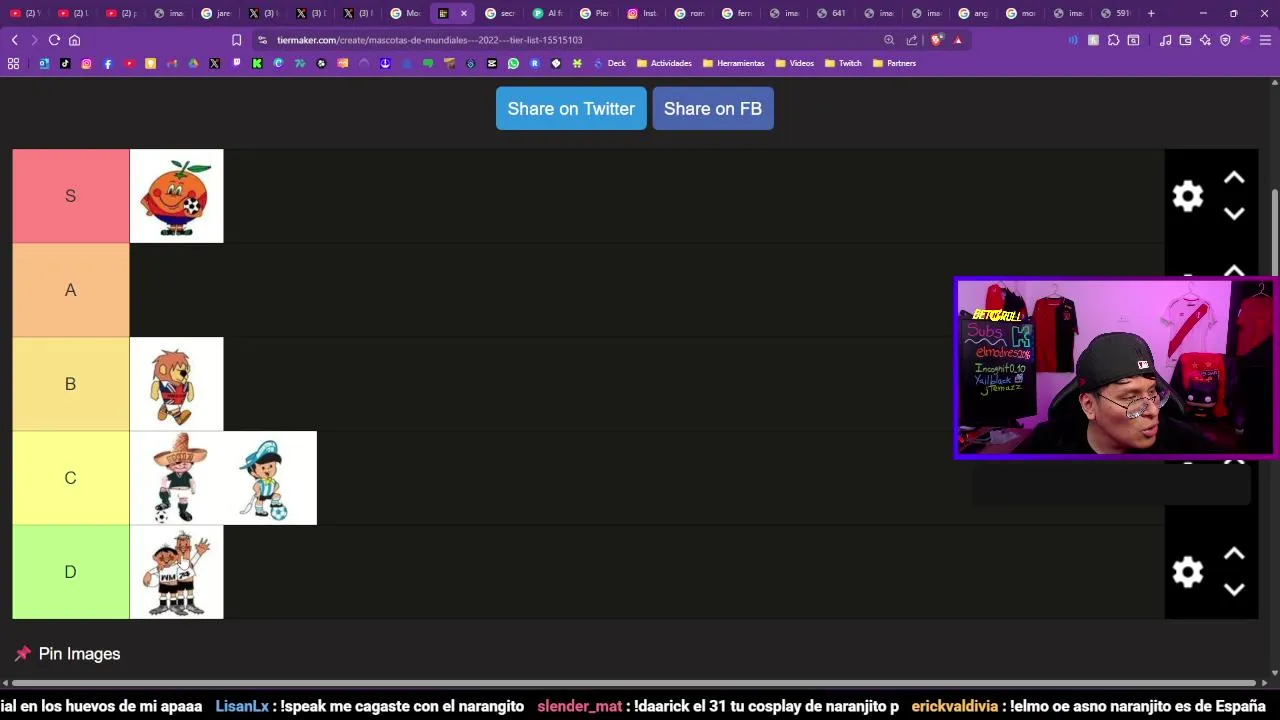Image resolution: width=1280 pixels, height=720 pixels.
Task: Open Kick bookmark icon
Action: pos(257,63)
